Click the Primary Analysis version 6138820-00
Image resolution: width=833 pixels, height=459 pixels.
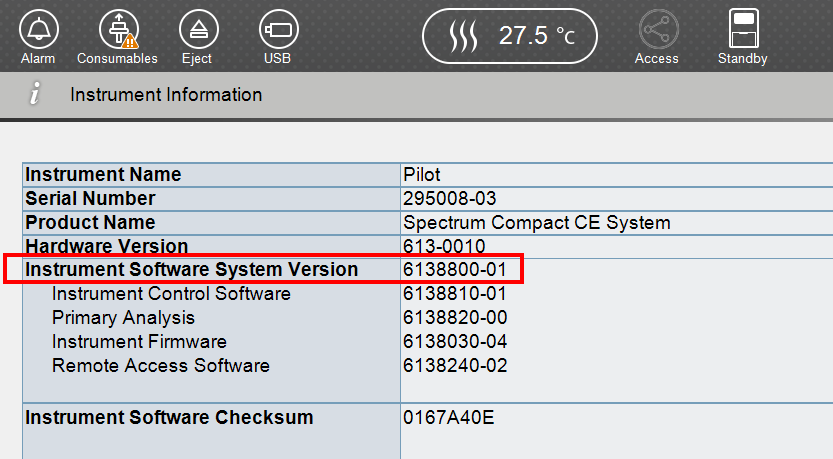click(454, 318)
